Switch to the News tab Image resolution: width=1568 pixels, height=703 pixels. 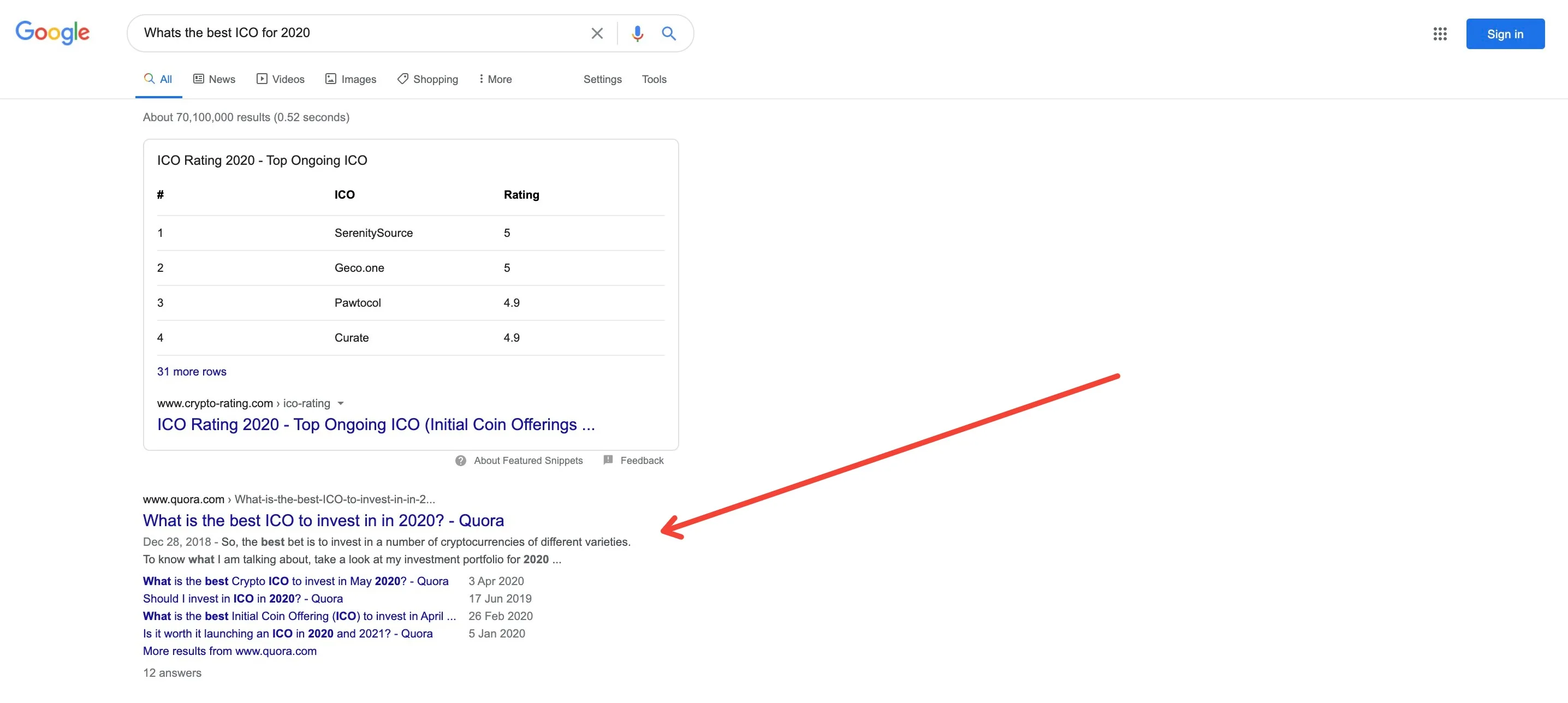(214, 79)
